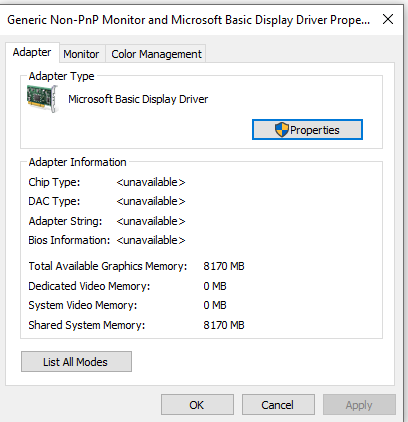
Task: Click the UAC shield icon on Properties
Action: 281,130
